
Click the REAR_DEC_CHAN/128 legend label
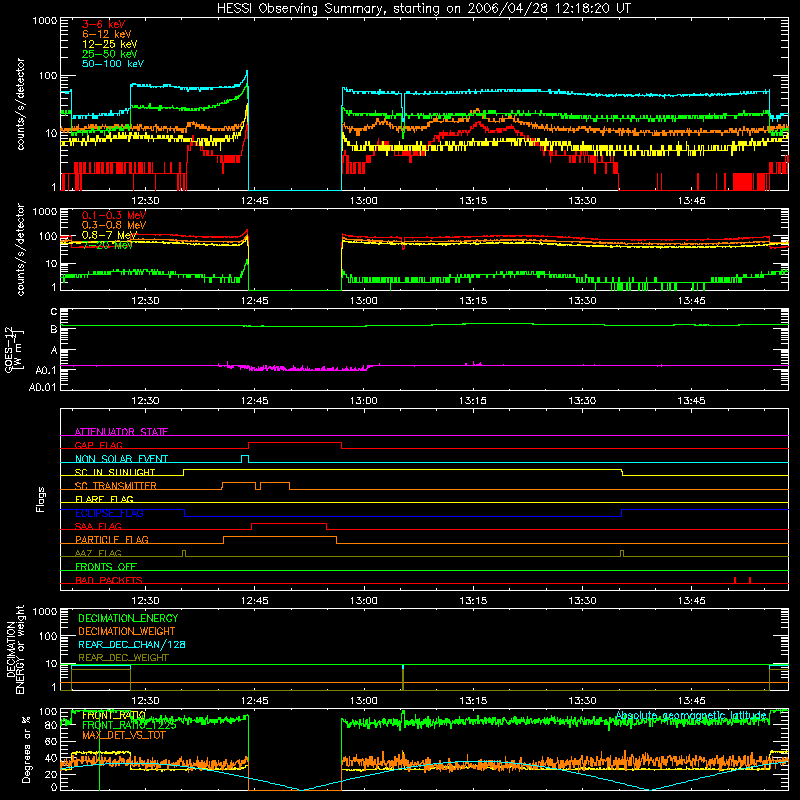point(132,644)
